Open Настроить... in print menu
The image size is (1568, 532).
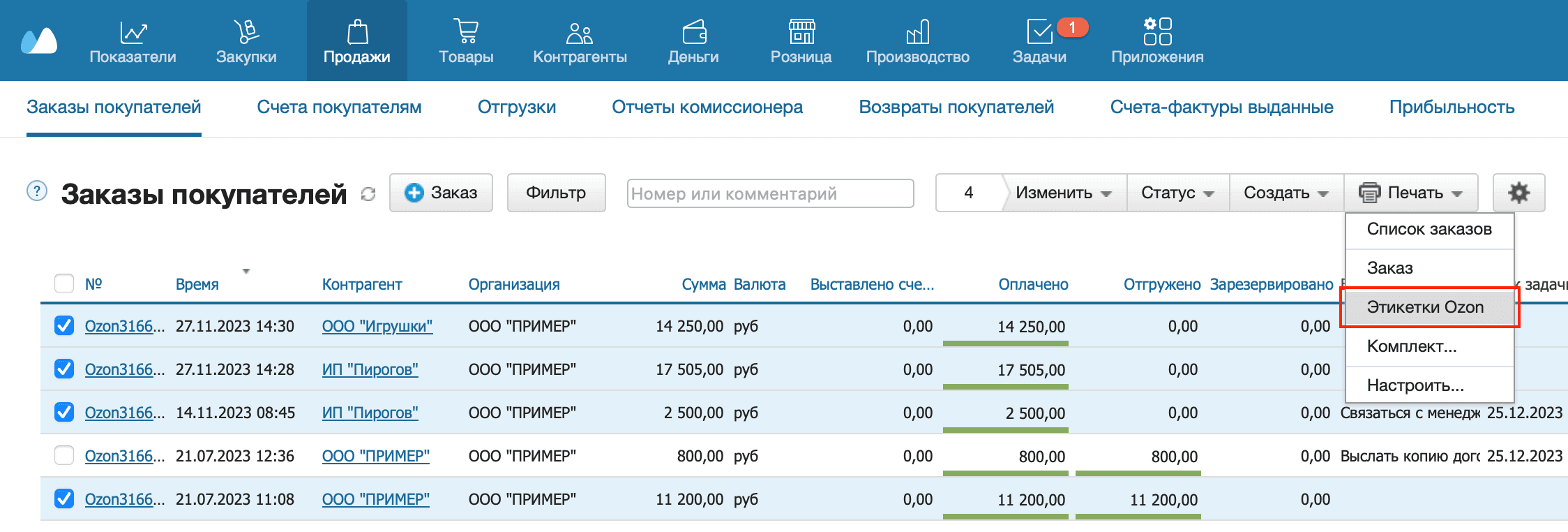tap(1429, 385)
